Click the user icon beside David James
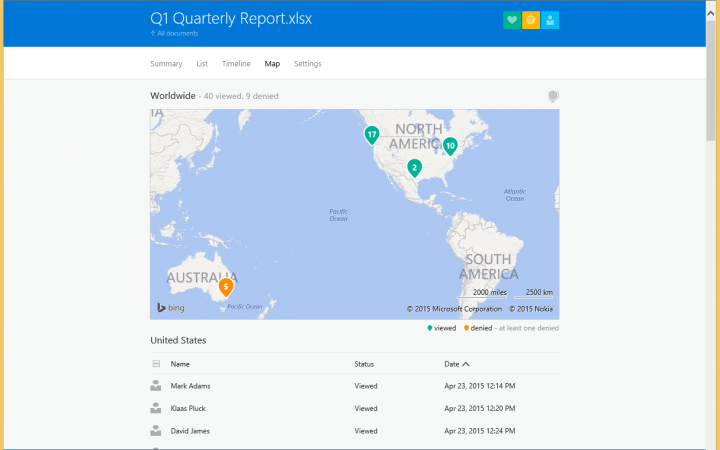This screenshot has height=450, width=720. click(156, 430)
